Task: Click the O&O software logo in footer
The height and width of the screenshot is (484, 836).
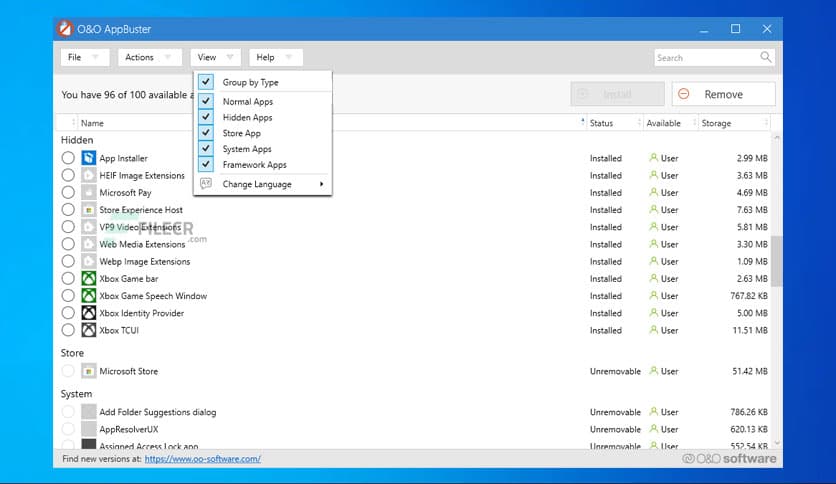Action: click(x=729, y=458)
